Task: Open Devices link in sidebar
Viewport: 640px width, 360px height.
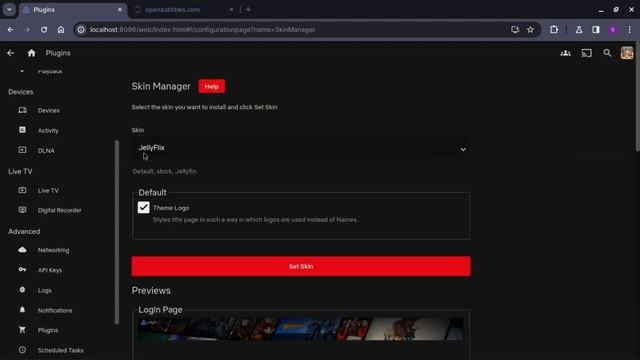Action: [x=49, y=110]
